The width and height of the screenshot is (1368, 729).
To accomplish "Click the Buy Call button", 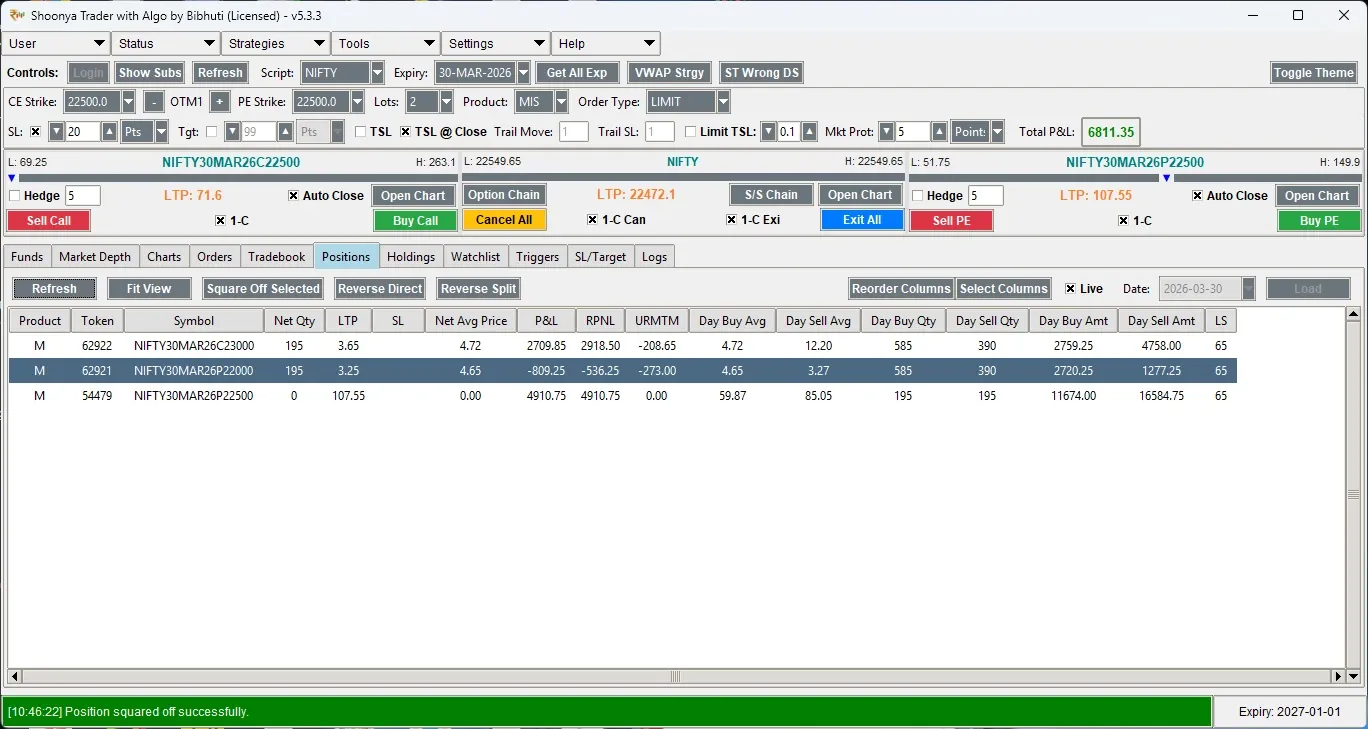I will (416, 221).
